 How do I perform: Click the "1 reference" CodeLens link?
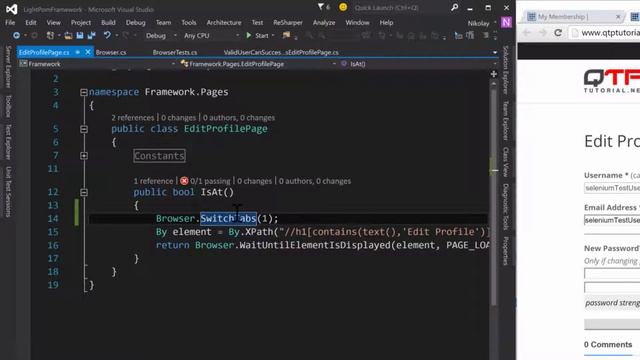coord(153,181)
